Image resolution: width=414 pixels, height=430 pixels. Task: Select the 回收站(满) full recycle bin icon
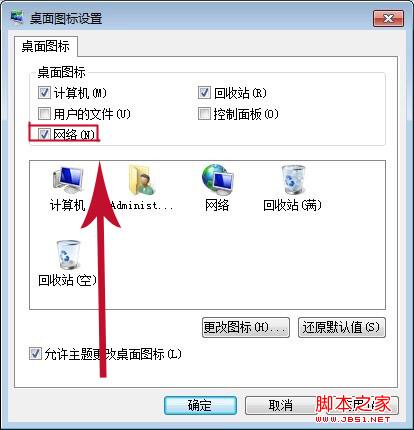(292, 180)
